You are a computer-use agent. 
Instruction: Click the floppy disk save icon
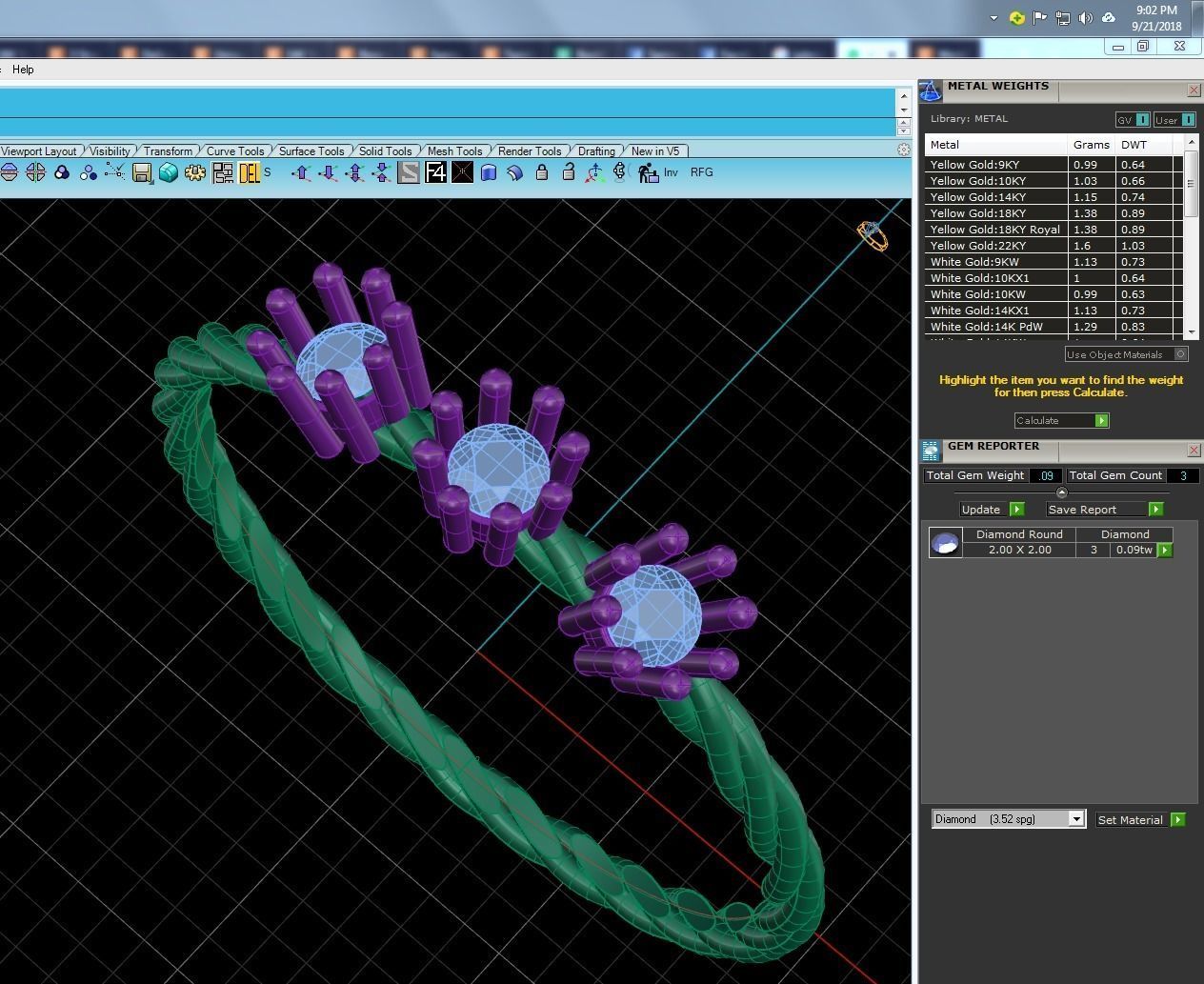142,172
